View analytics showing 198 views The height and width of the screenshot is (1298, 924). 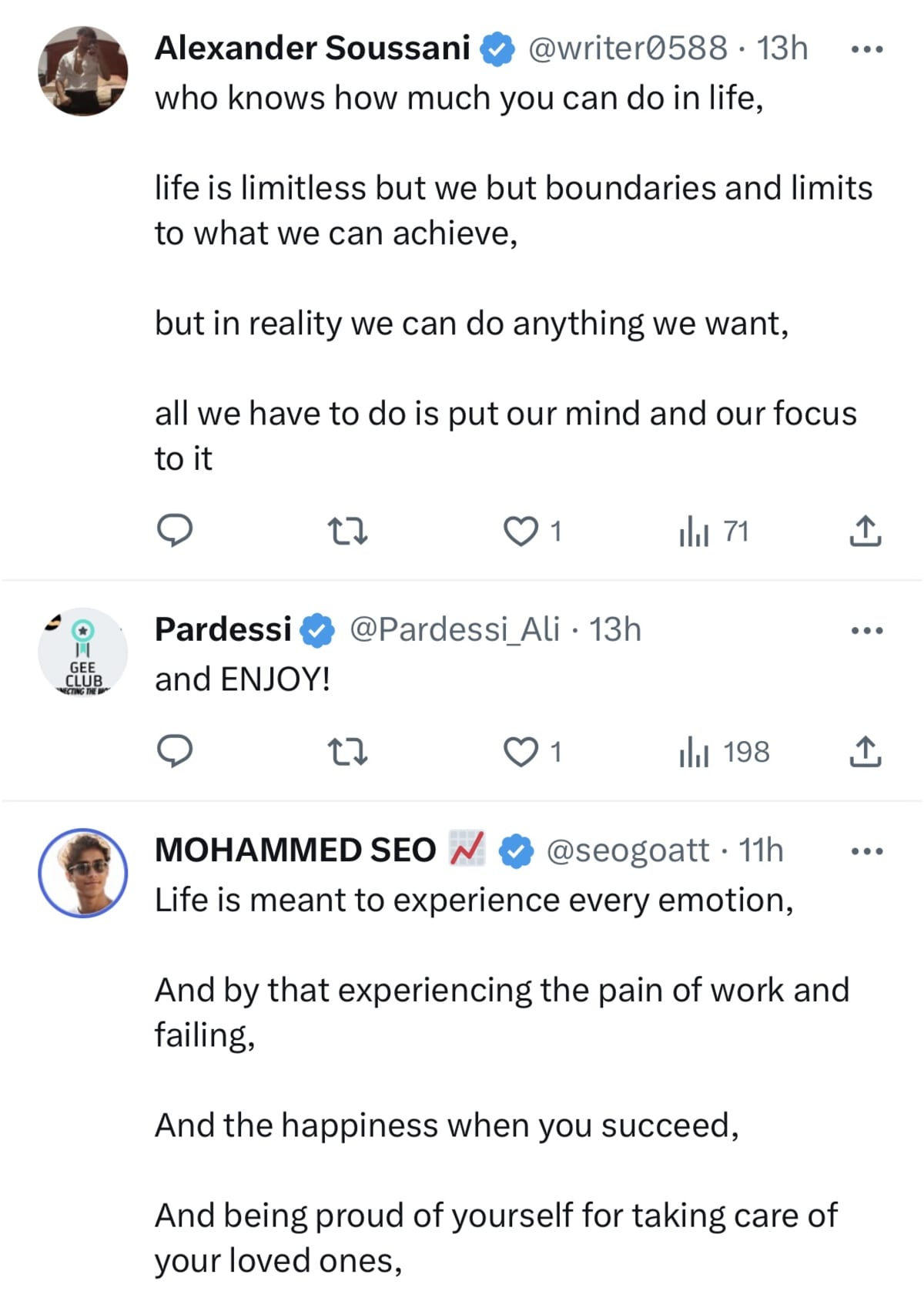[724, 751]
